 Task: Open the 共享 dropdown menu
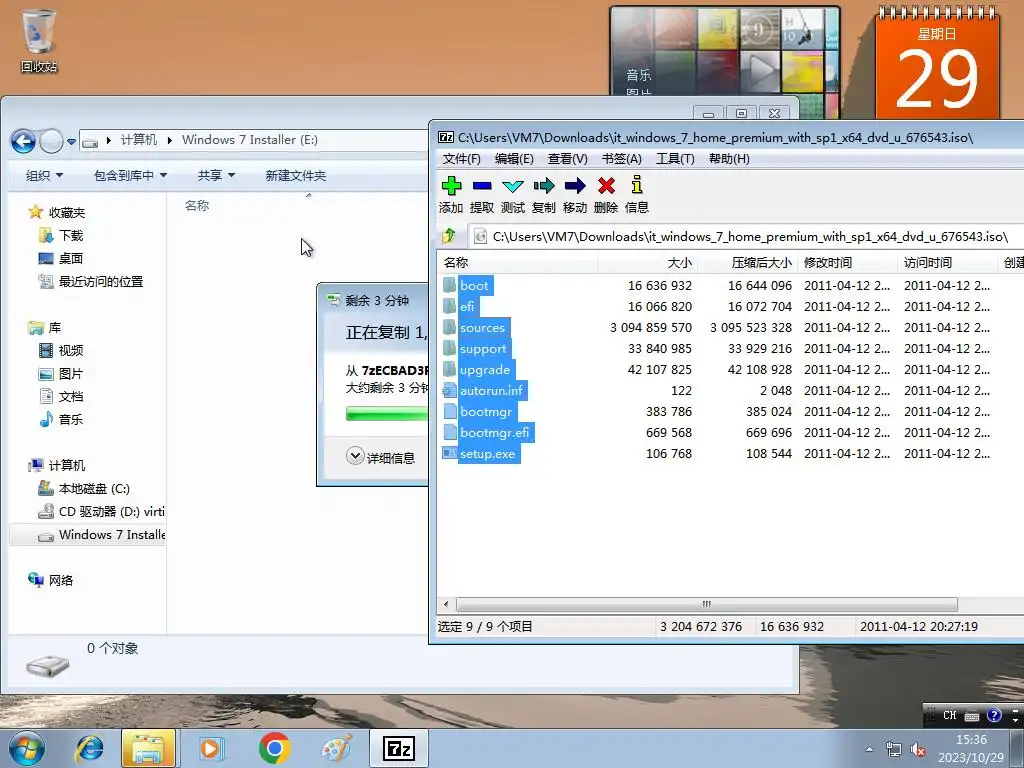click(216, 175)
